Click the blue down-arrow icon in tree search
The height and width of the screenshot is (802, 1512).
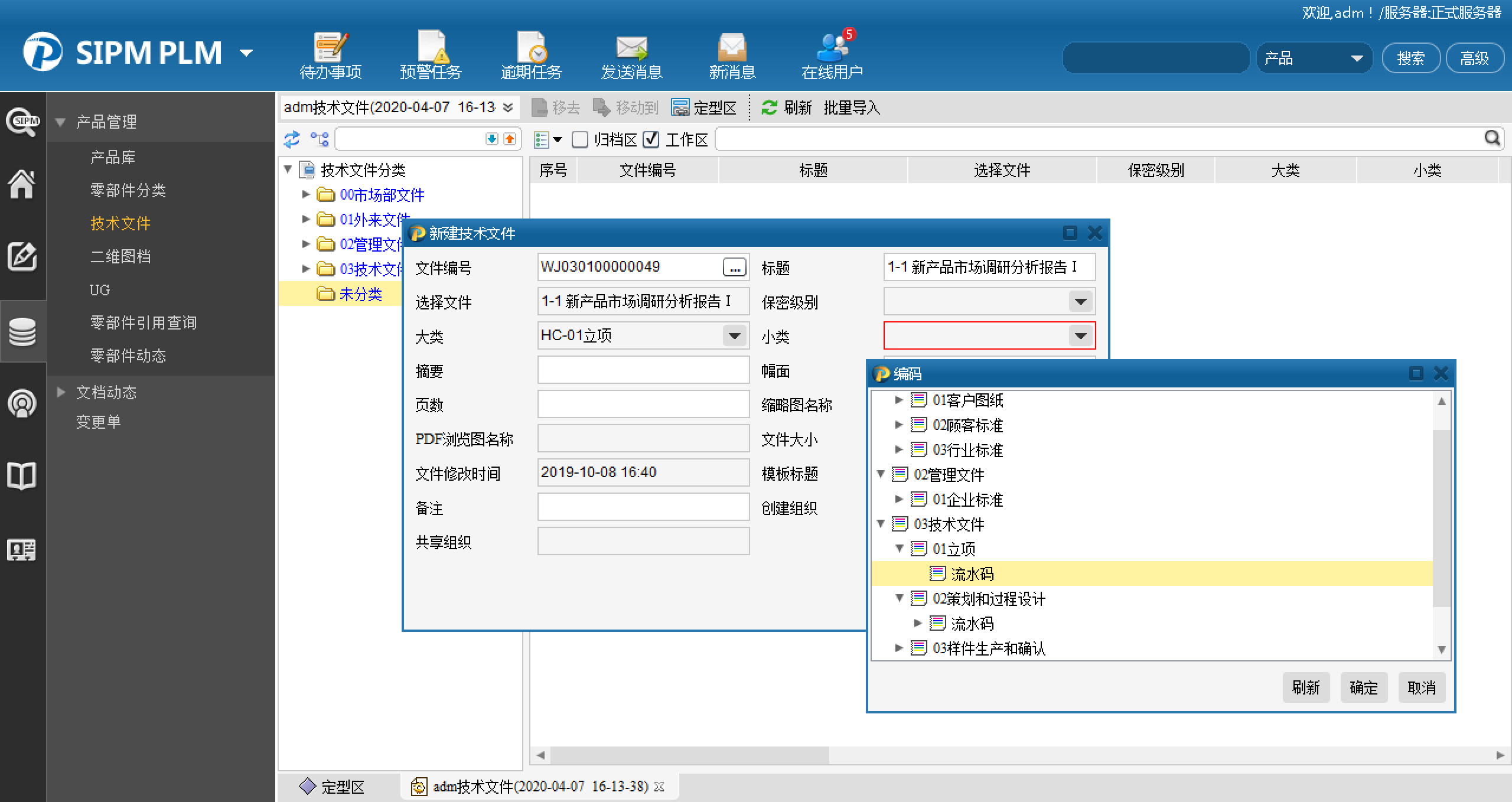pos(491,139)
